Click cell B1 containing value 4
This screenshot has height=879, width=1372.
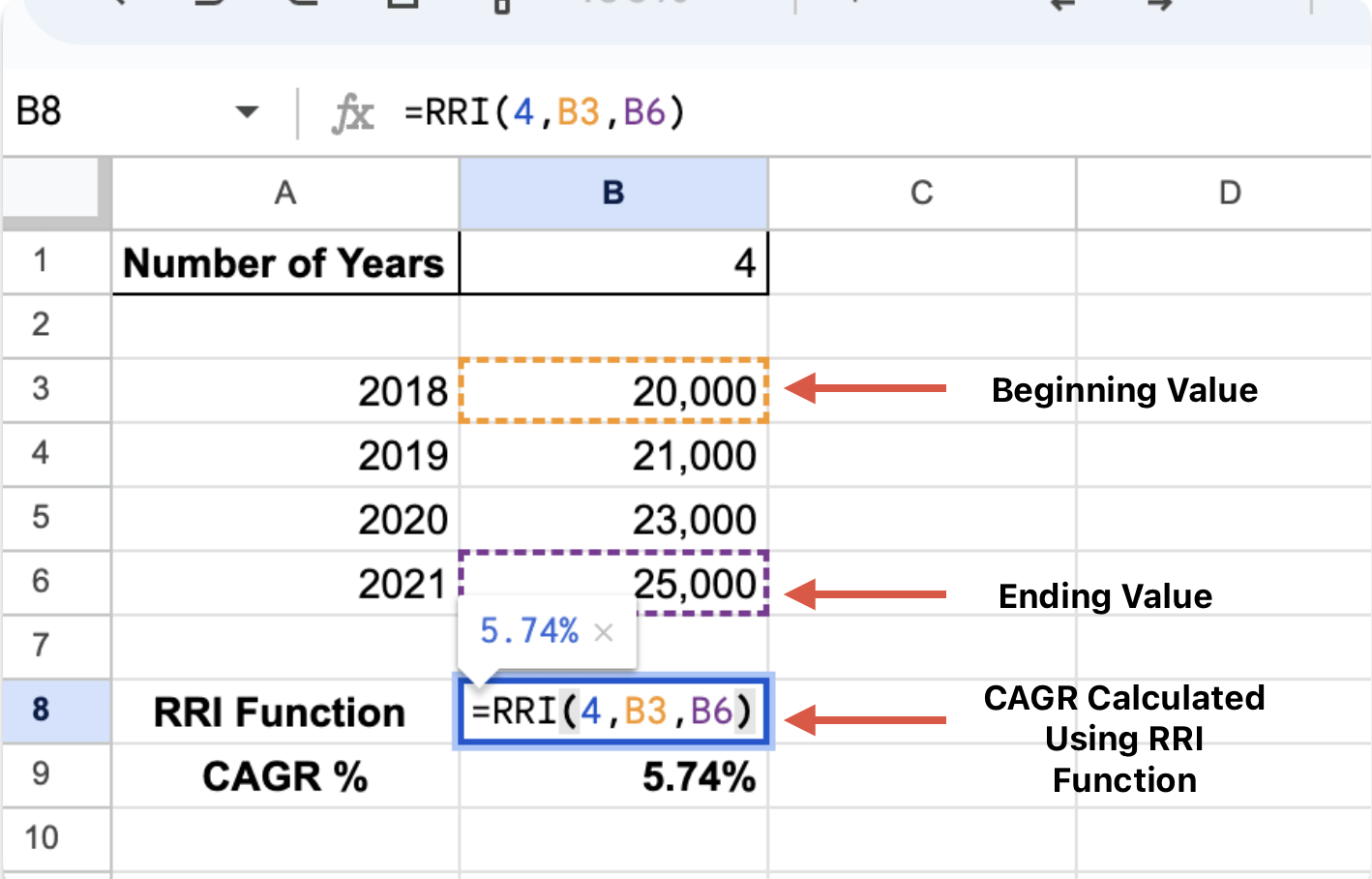[x=613, y=263]
